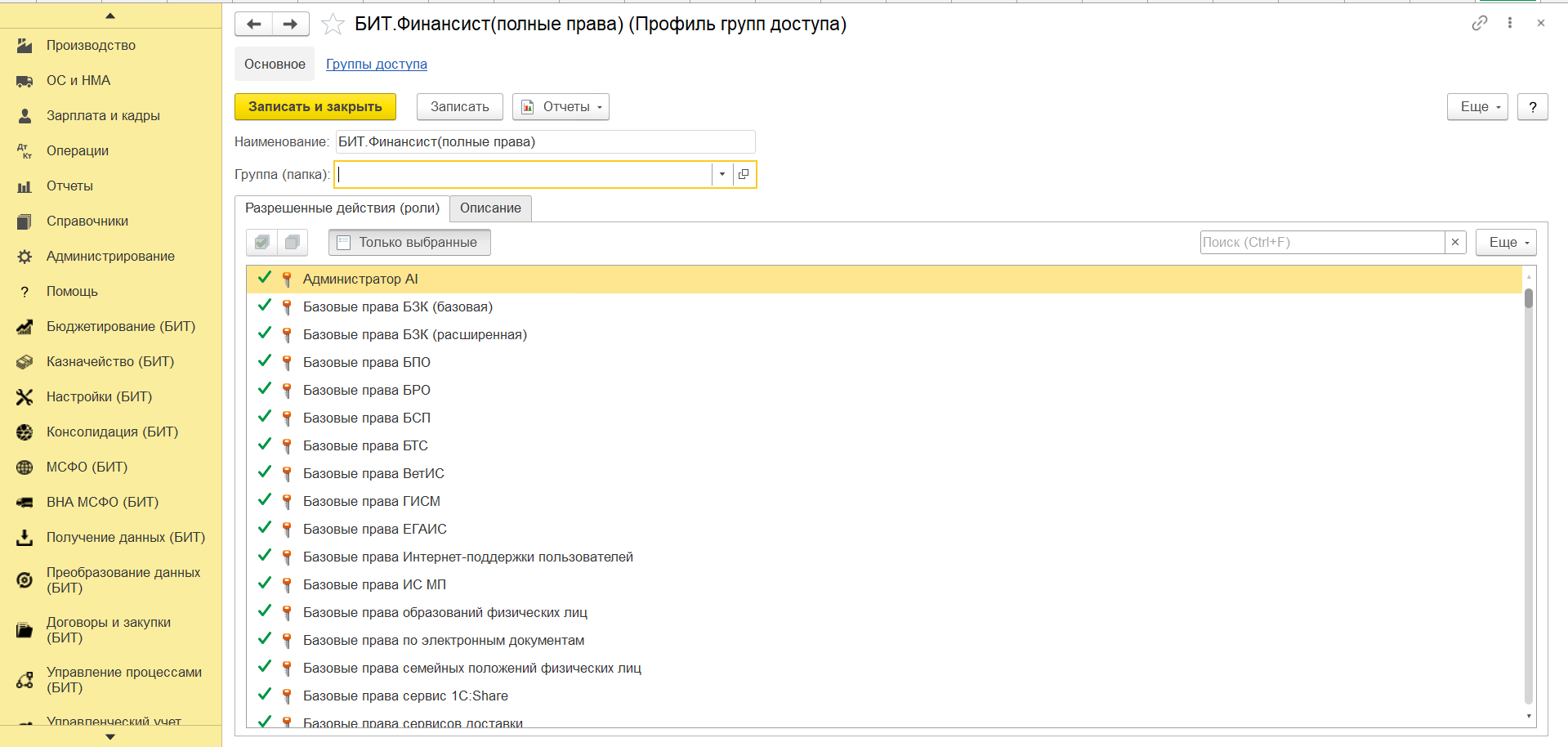The width and height of the screenshot is (1568, 747).
Task: Go forward with right arrow button
Action: coord(291,25)
